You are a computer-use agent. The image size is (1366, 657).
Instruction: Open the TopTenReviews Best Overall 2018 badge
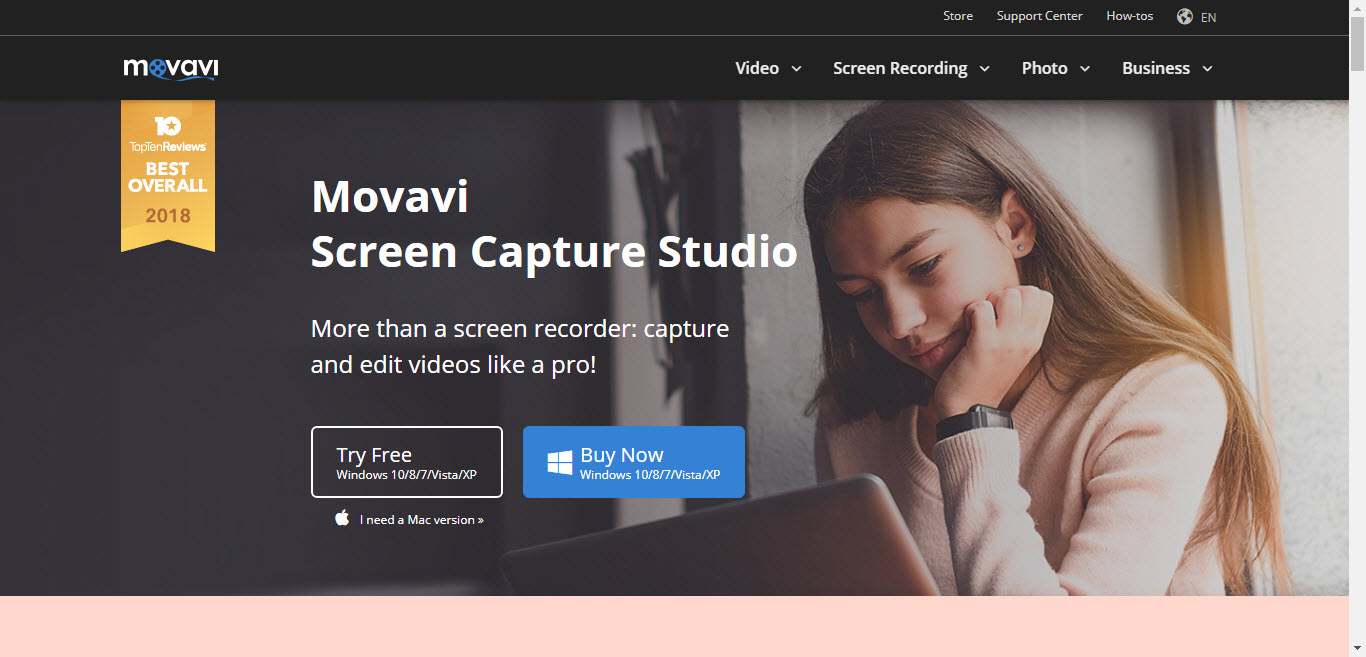pos(167,177)
